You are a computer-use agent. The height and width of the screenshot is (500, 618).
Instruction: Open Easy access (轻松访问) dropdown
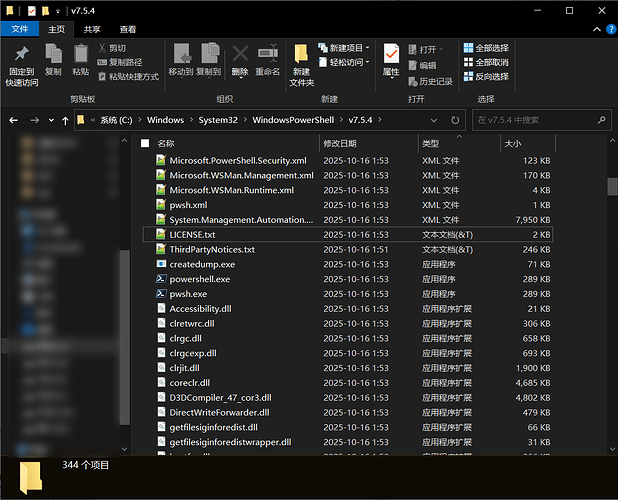click(x=344, y=62)
